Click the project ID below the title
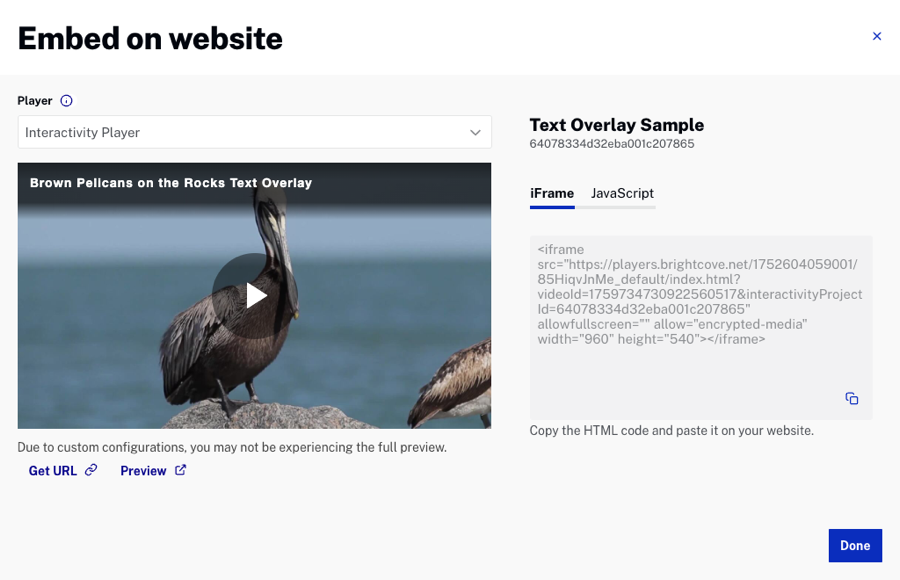Screen dimensions: 900x580 pos(611,144)
